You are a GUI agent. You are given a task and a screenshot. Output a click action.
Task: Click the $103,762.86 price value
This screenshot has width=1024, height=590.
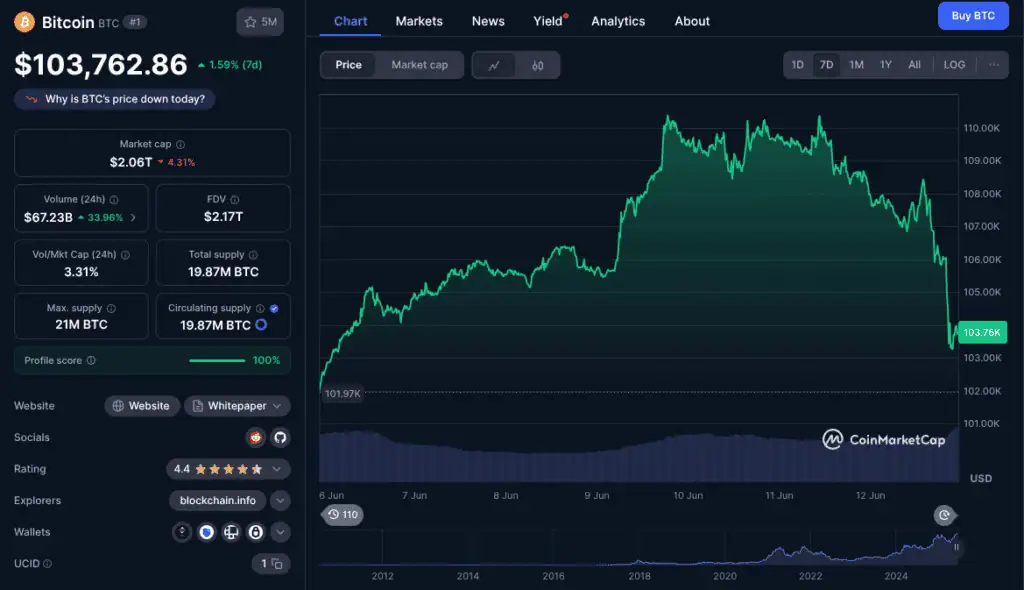pyautogui.click(x=101, y=65)
